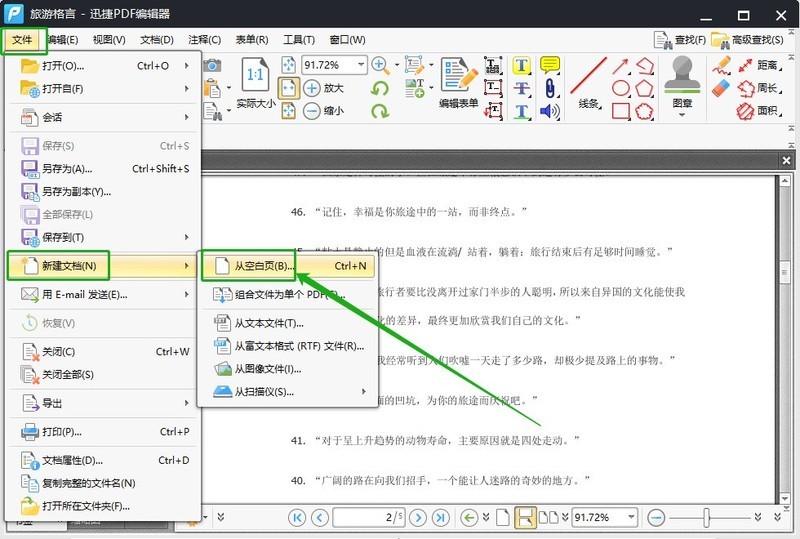Click the sound speaker annotation icon

point(549,111)
